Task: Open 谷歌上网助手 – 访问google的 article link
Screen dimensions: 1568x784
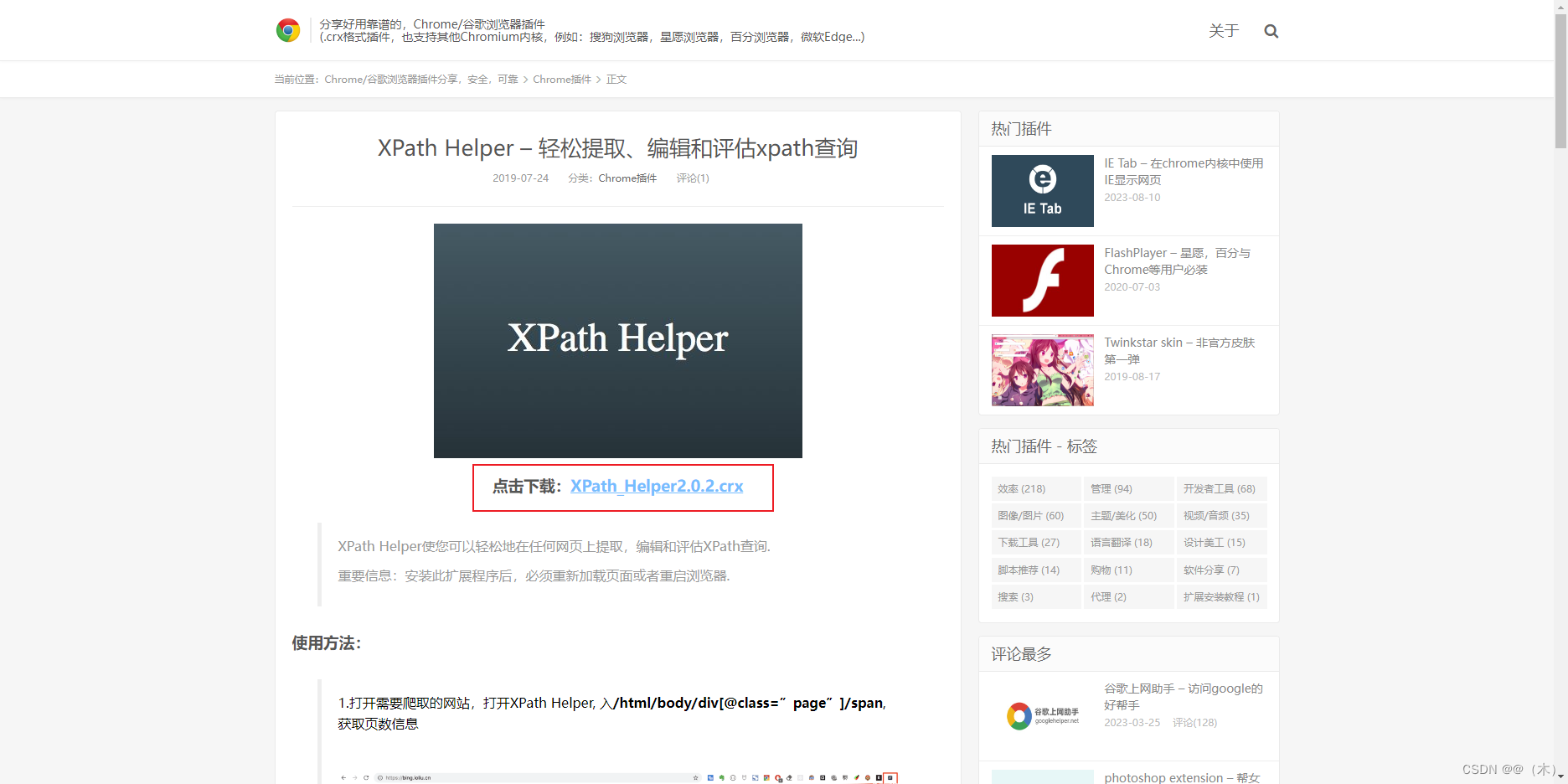Action: point(1184,697)
